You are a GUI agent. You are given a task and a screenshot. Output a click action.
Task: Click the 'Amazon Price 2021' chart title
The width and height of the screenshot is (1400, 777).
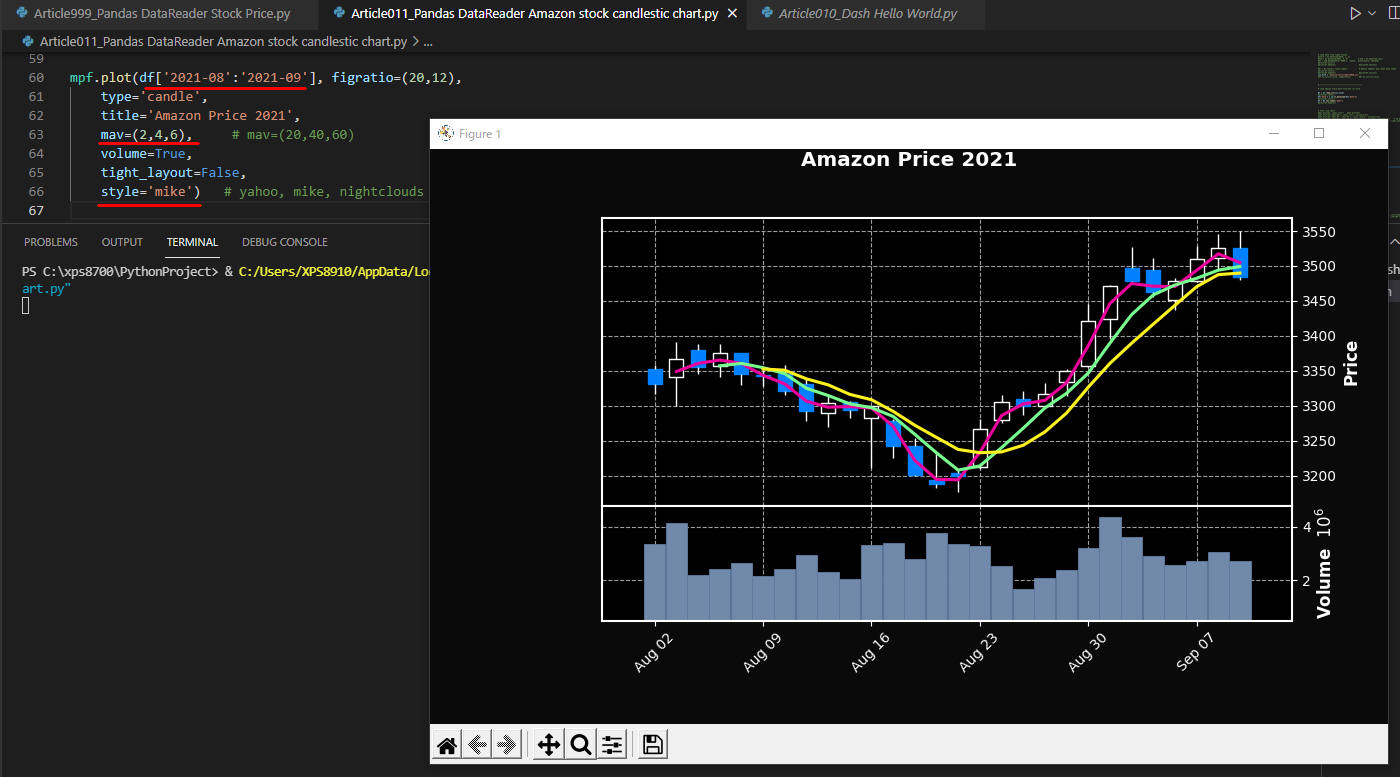908,160
